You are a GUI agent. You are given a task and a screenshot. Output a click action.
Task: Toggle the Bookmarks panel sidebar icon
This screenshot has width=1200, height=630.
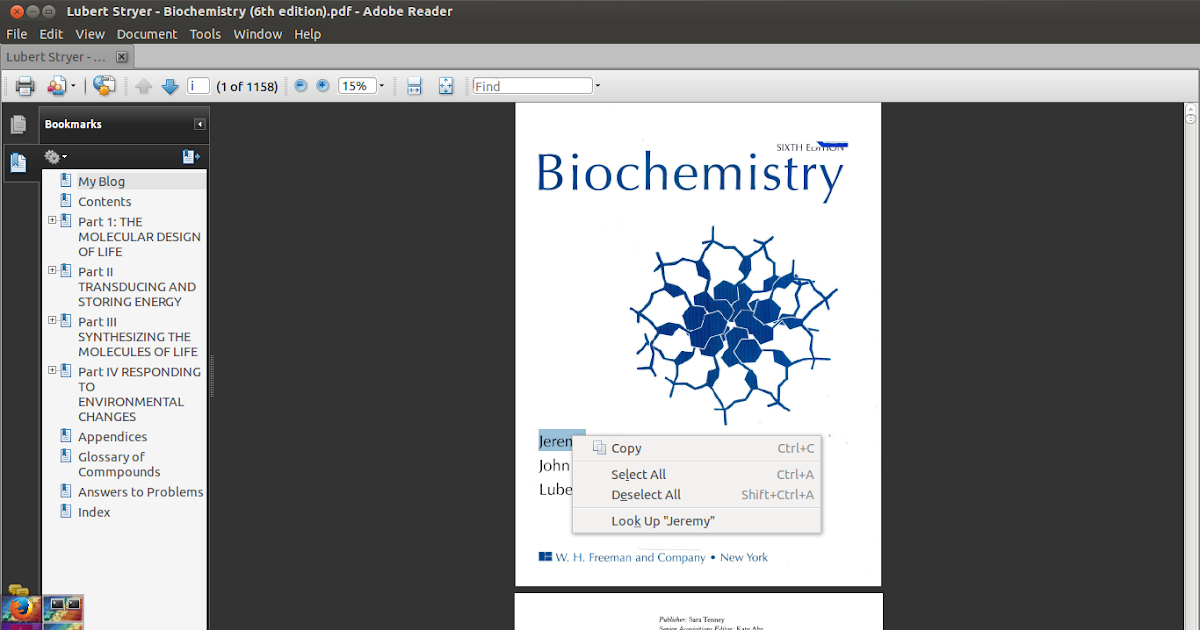click(18, 162)
